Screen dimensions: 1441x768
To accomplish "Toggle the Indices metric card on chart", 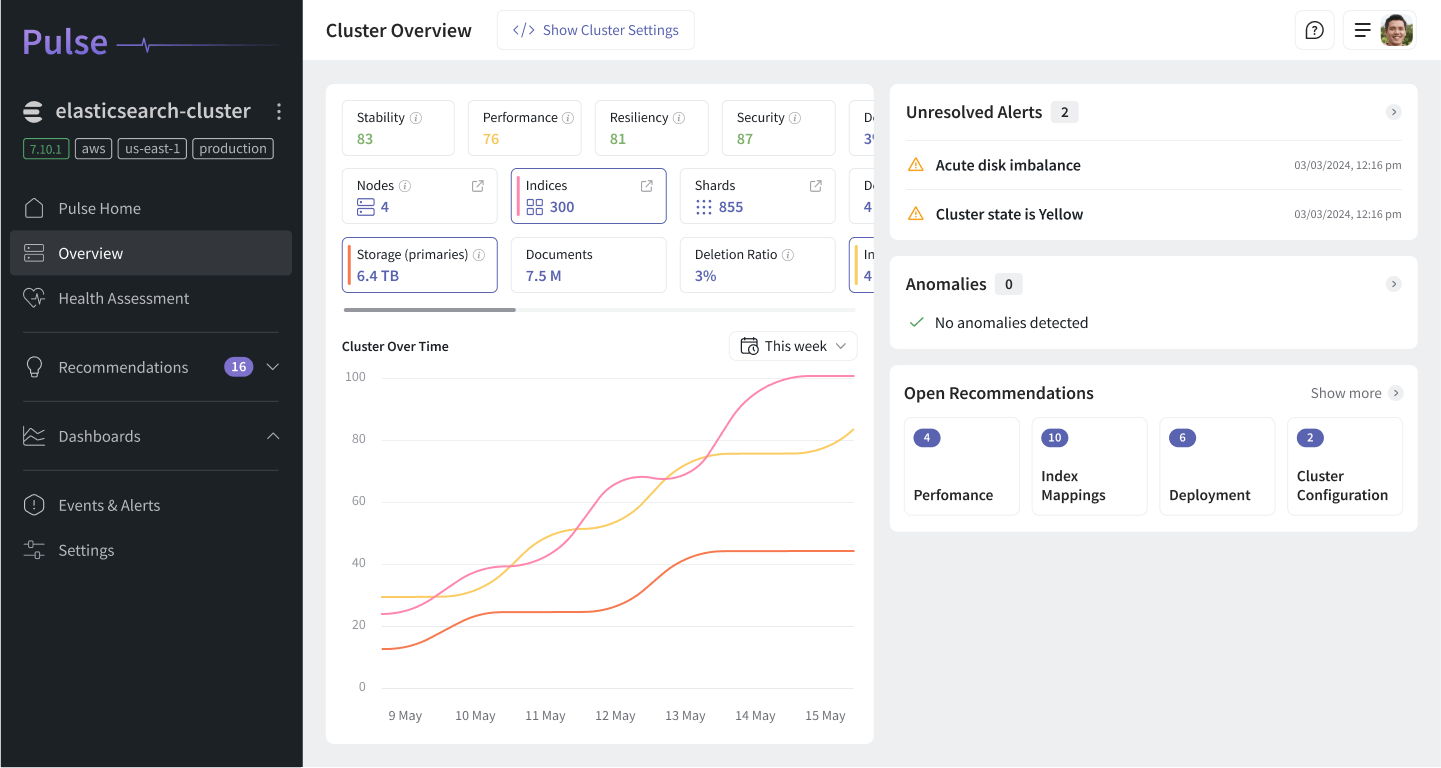I will [589, 196].
